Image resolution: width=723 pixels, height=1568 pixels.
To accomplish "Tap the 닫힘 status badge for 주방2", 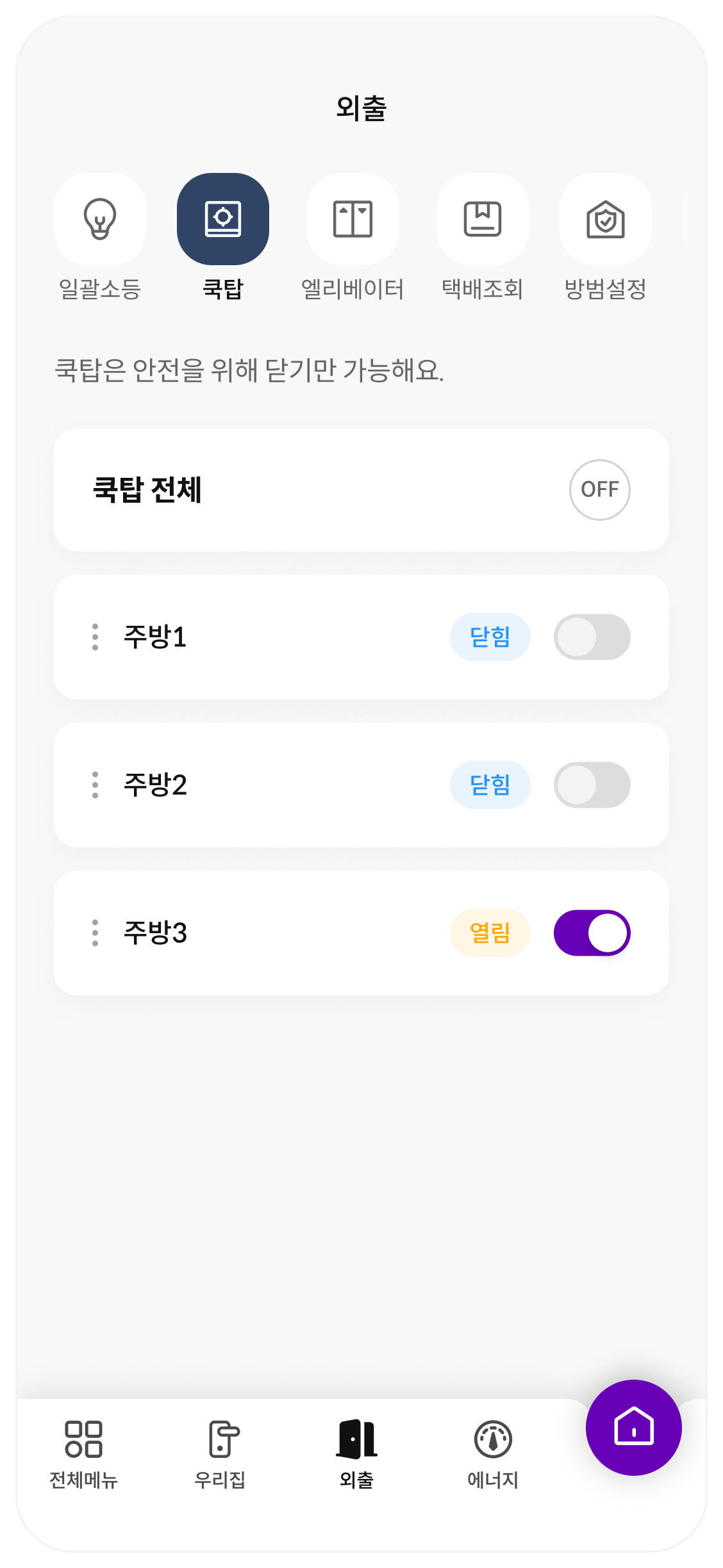I will [x=490, y=785].
